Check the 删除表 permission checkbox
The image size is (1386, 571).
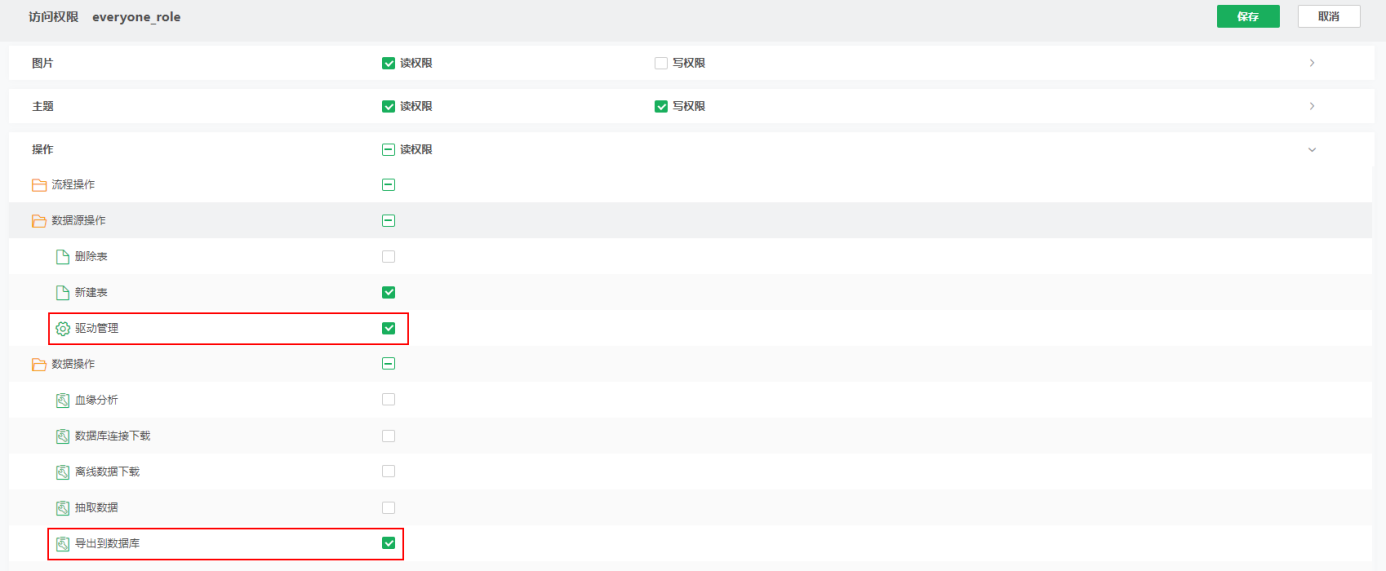coord(389,257)
